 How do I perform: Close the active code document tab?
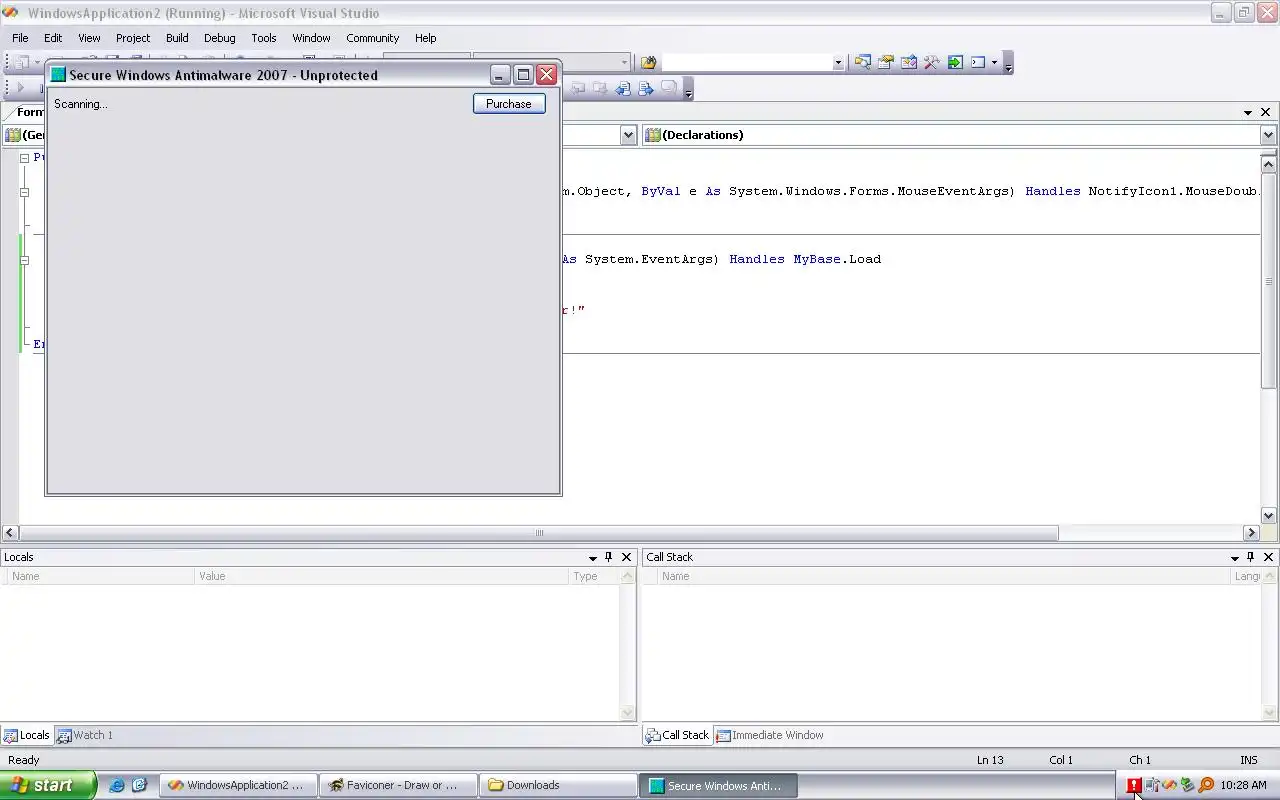pos(1266,112)
